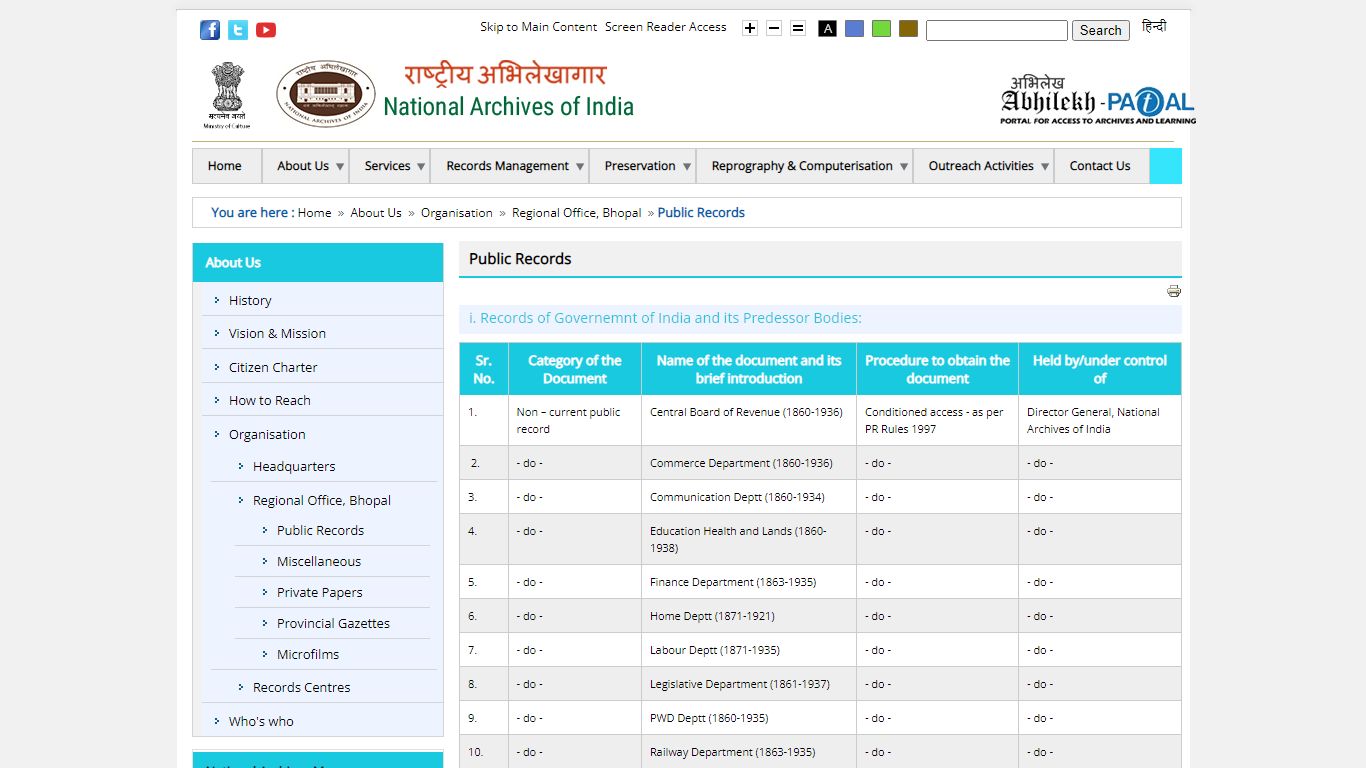Select the blue theme swatch
The width and height of the screenshot is (1366, 768).
[x=854, y=28]
